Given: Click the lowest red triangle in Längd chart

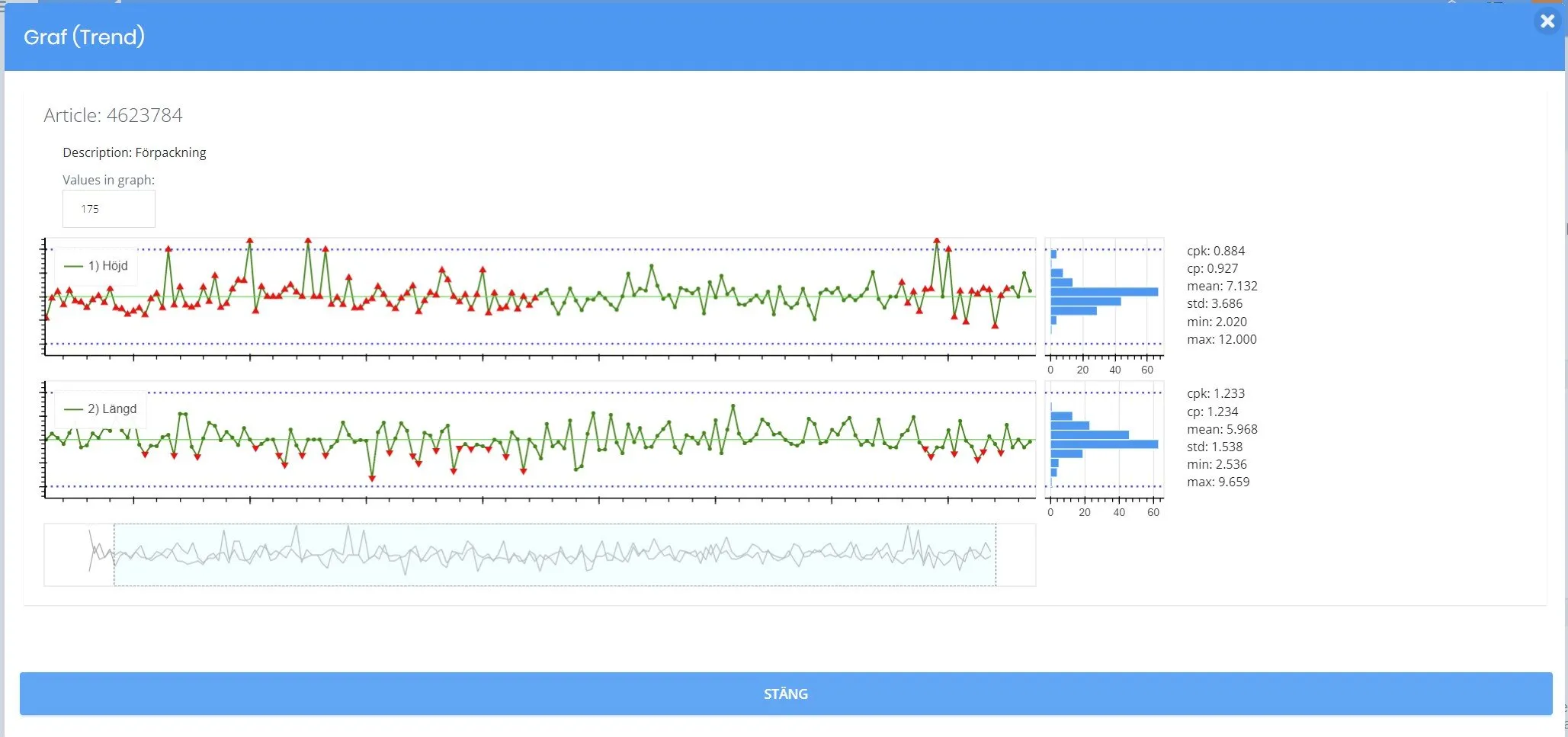Looking at the screenshot, I should tap(372, 479).
